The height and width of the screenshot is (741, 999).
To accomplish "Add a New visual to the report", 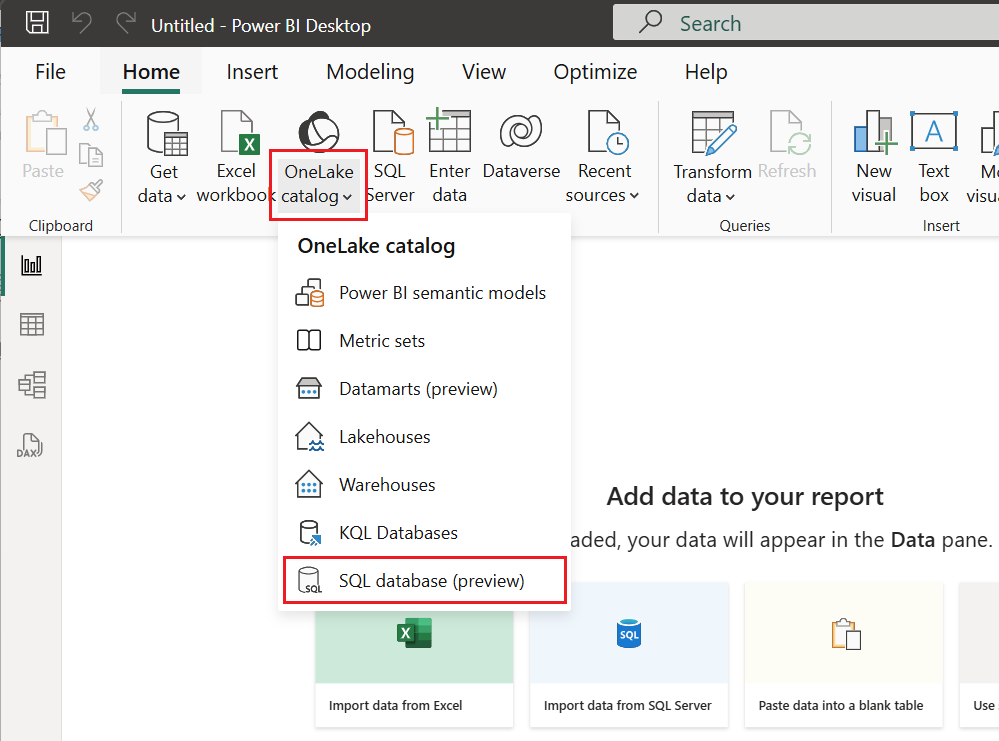I will coord(873,155).
